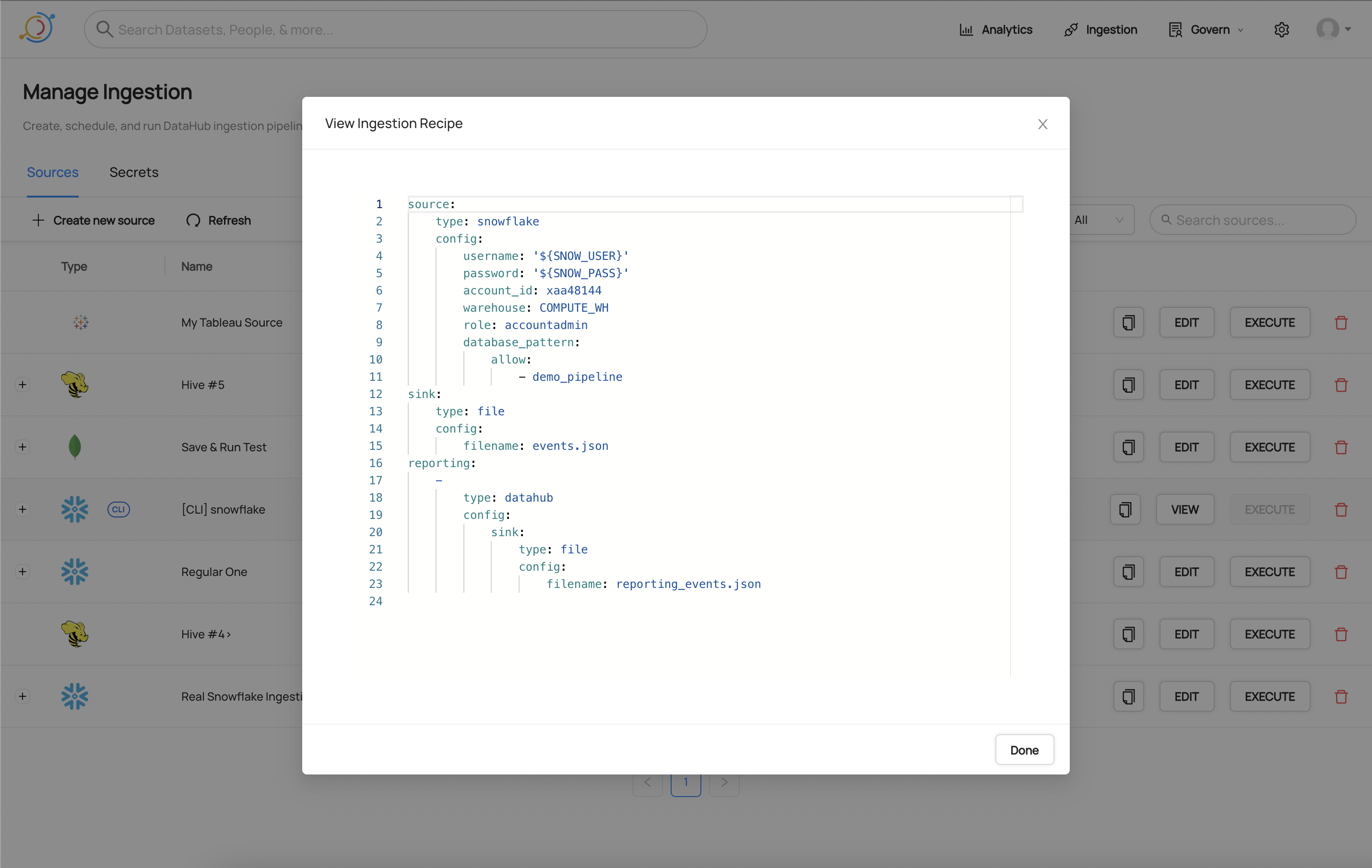Expand the Hive #5 row
This screenshot has height=868, width=1372.
pos(22,385)
